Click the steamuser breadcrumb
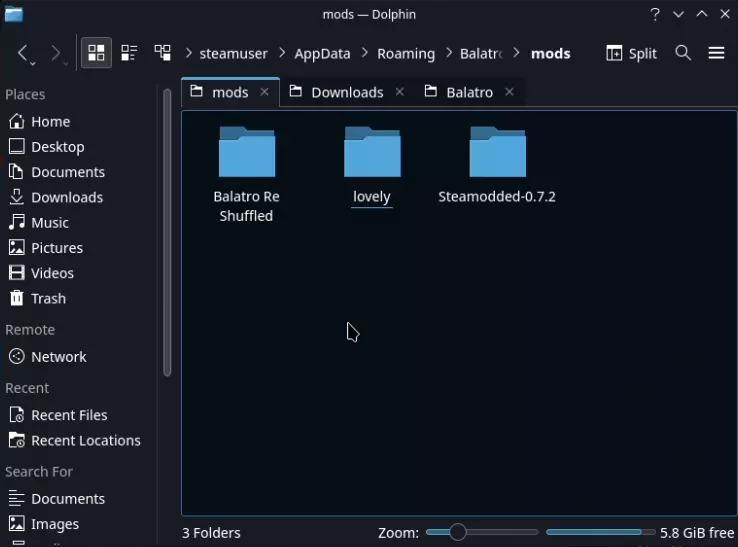Viewport: 738px width, 547px height. [x=233, y=54]
